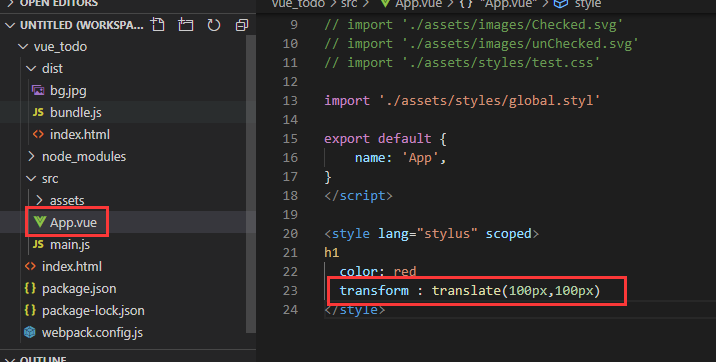716x362 pixels.
Task: Collapse all folders using the collapse icon
Action: pos(242,25)
